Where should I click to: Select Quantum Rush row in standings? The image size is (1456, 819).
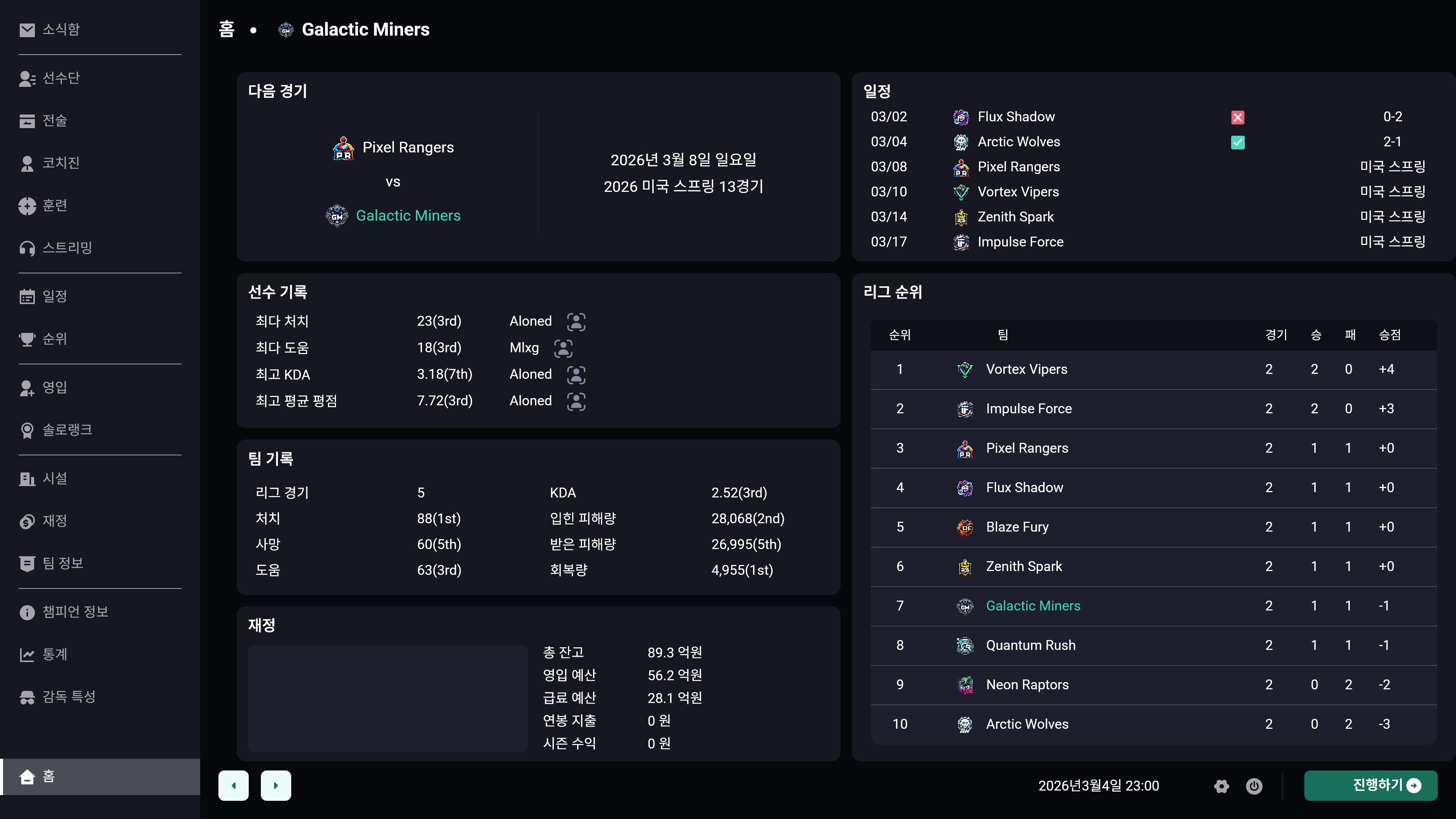point(1031,645)
